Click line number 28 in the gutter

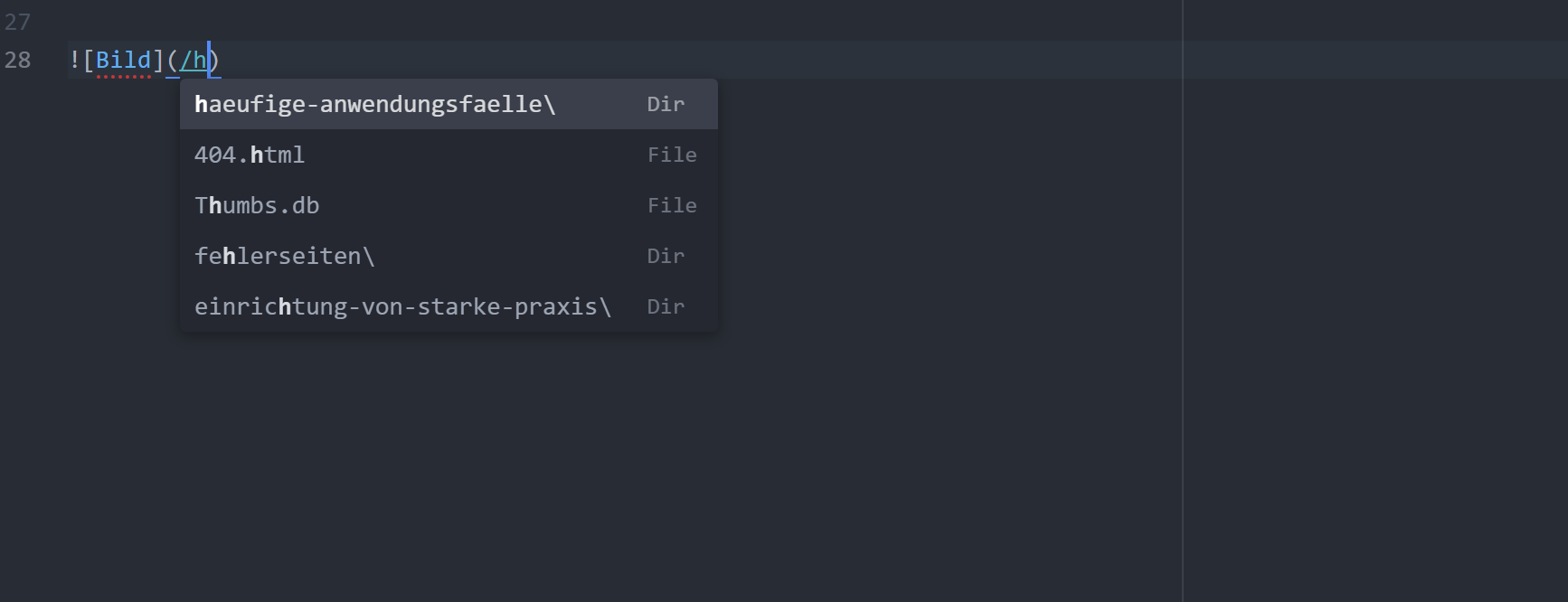pyautogui.click(x=17, y=60)
